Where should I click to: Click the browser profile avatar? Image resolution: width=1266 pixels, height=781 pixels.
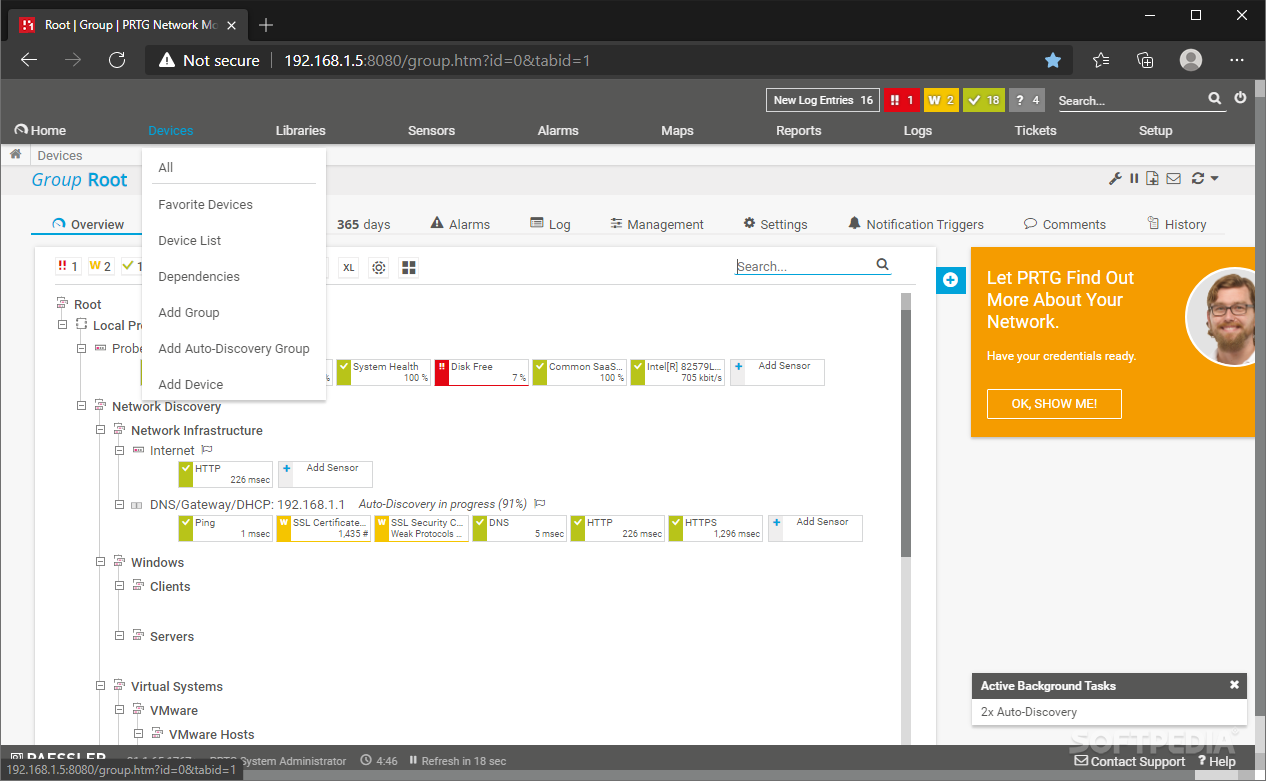click(x=1191, y=60)
